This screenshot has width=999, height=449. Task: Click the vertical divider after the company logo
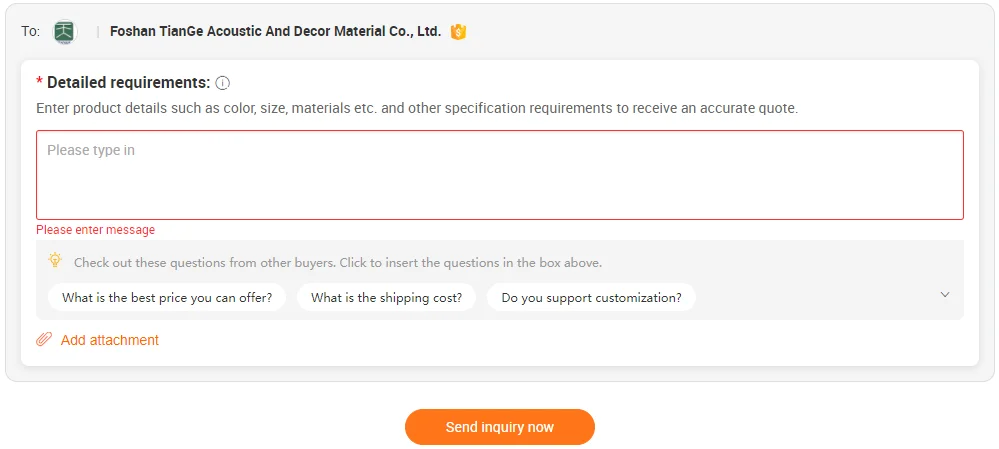pyautogui.click(x=98, y=31)
